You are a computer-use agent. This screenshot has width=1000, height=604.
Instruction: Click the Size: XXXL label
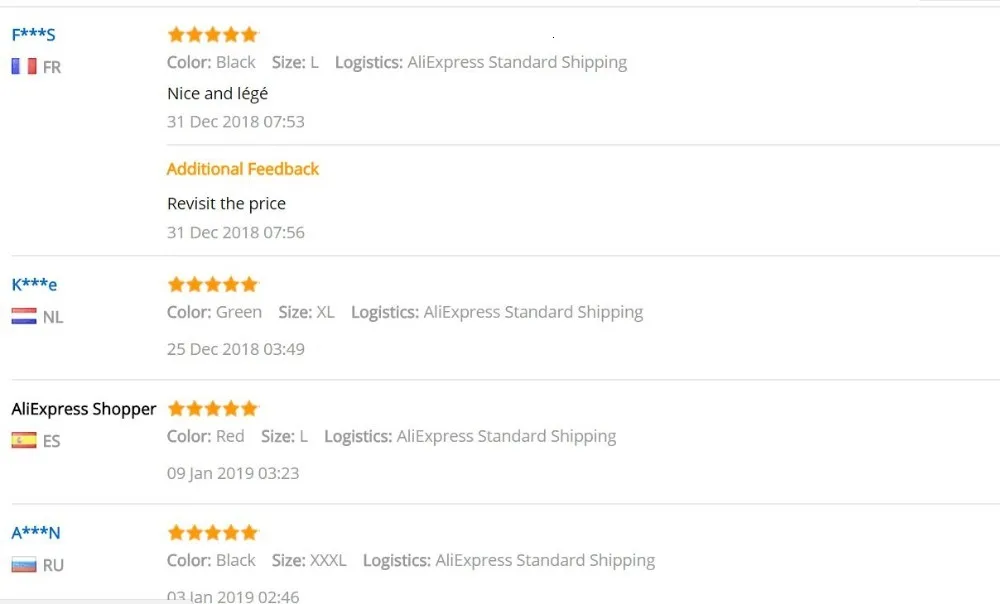click(x=309, y=560)
